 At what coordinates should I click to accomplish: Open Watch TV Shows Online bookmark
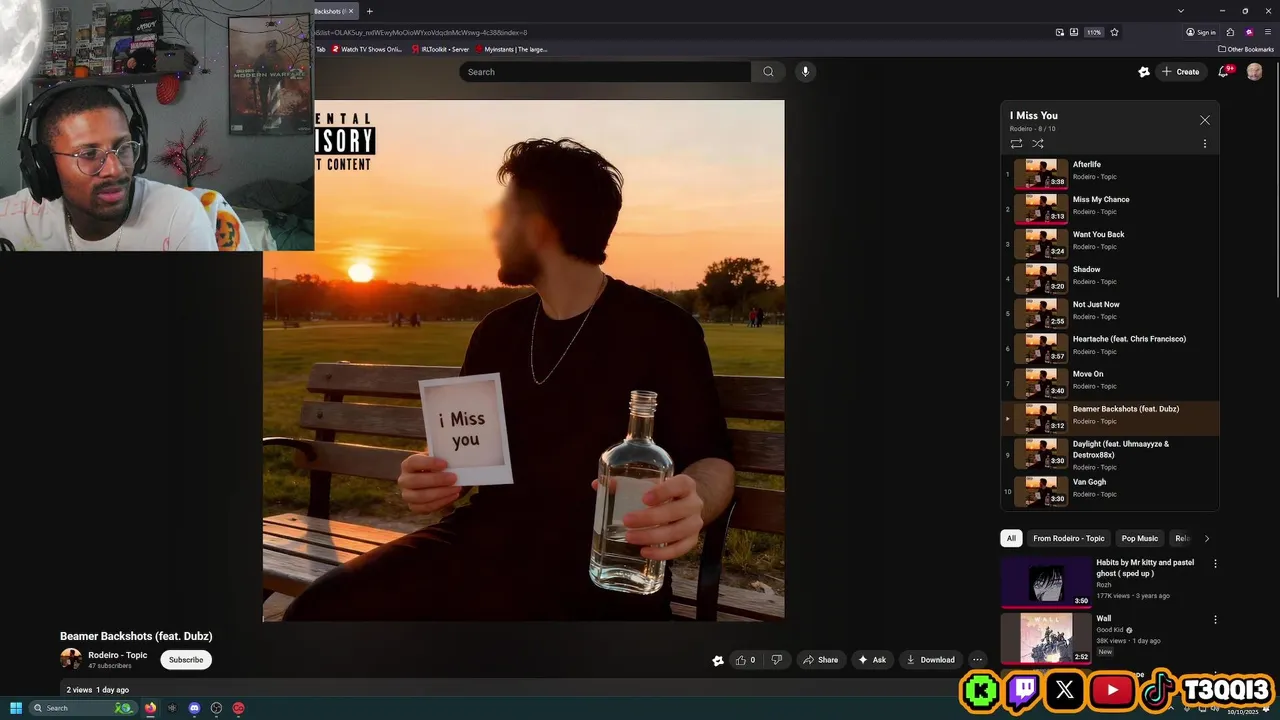(366, 49)
